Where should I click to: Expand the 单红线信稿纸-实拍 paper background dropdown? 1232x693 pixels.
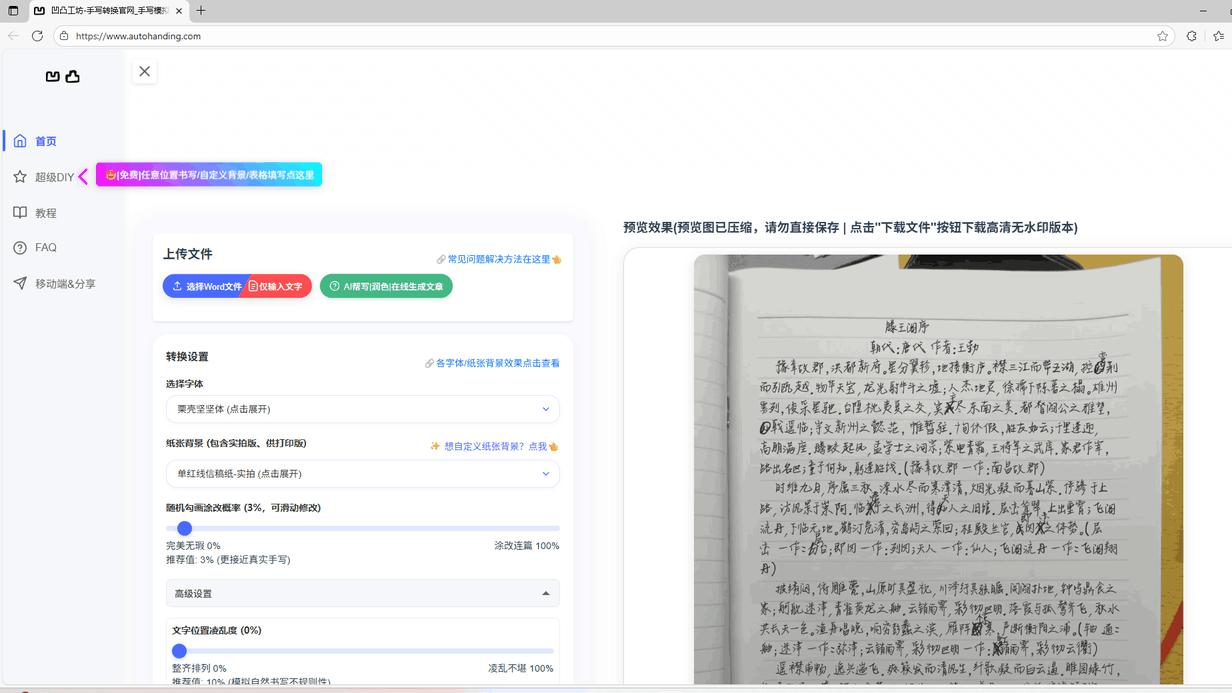[361, 473]
